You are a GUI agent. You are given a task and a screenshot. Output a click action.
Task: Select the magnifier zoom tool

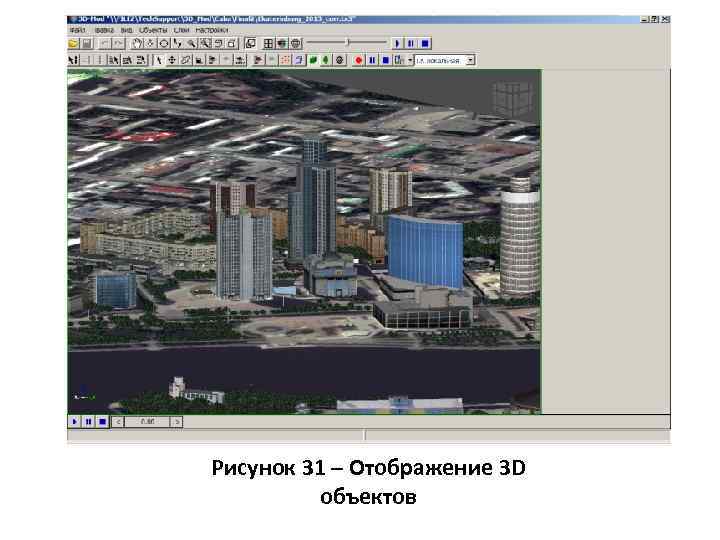(x=191, y=44)
